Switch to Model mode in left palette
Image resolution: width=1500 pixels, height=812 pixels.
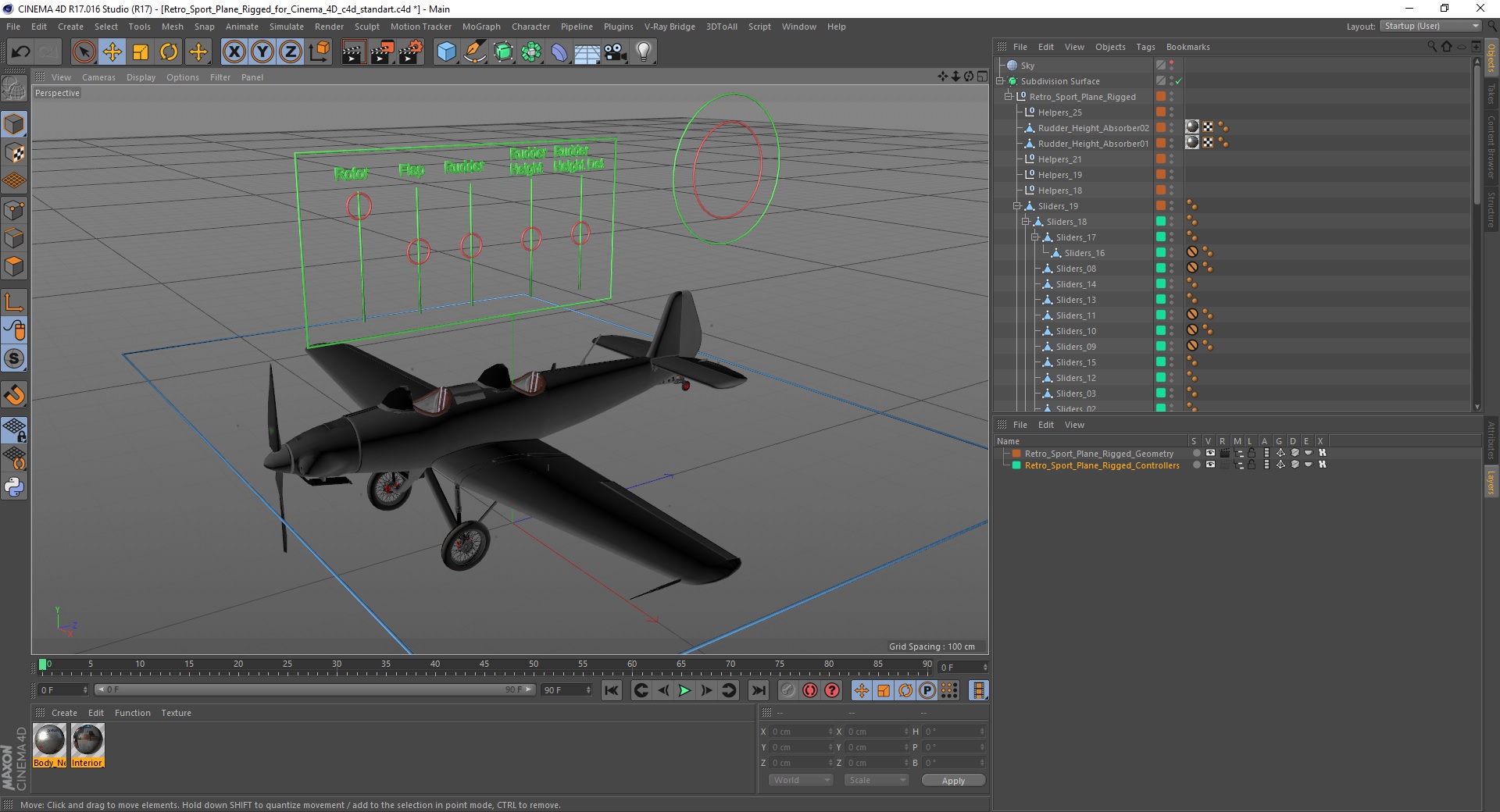(x=14, y=124)
